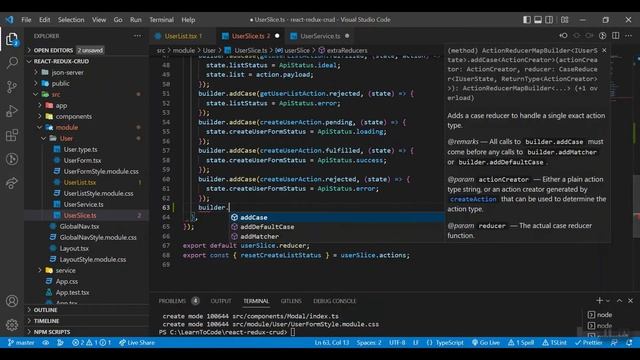Open the File menu

26,20
